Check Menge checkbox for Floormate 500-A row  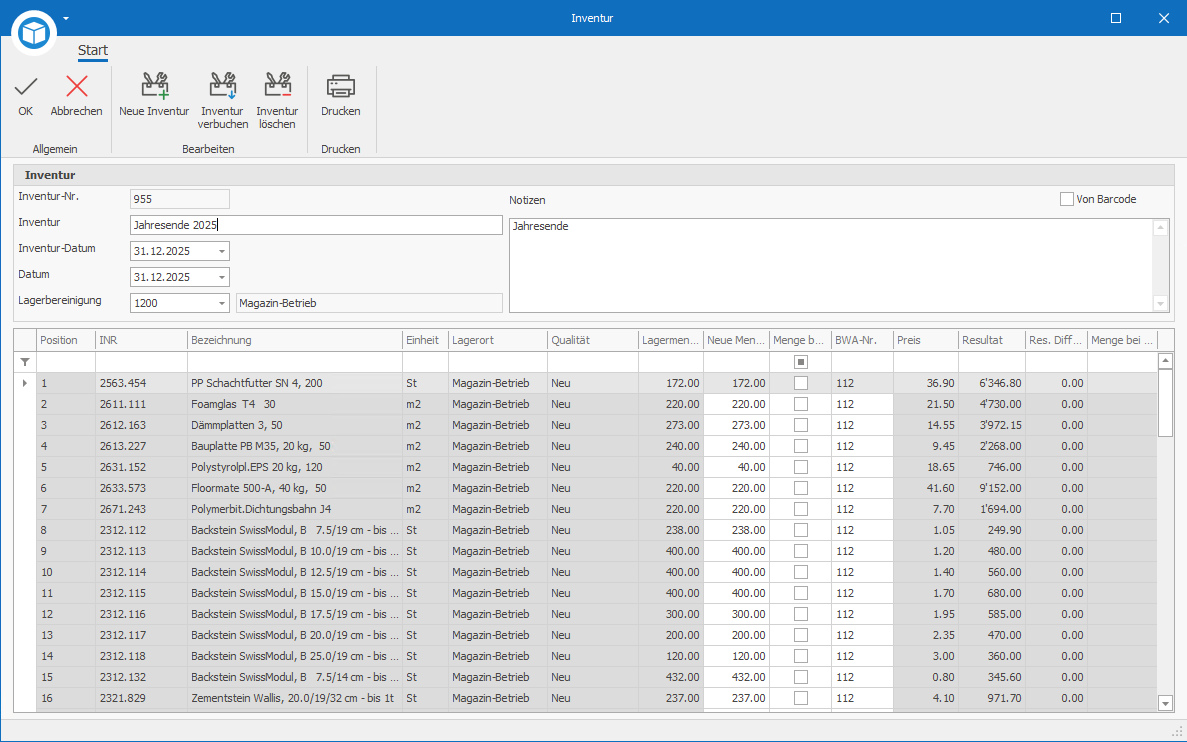click(801, 488)
